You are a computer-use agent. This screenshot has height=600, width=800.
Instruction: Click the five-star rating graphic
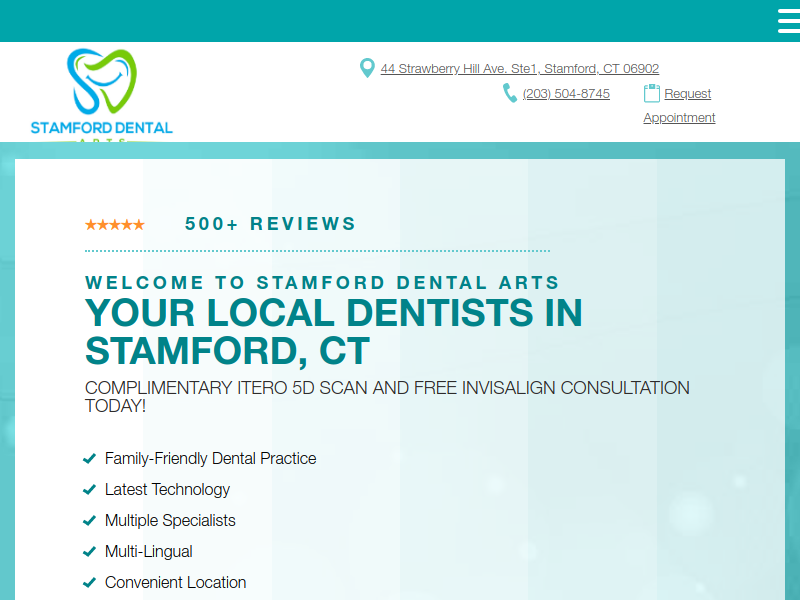click(115, 224)
